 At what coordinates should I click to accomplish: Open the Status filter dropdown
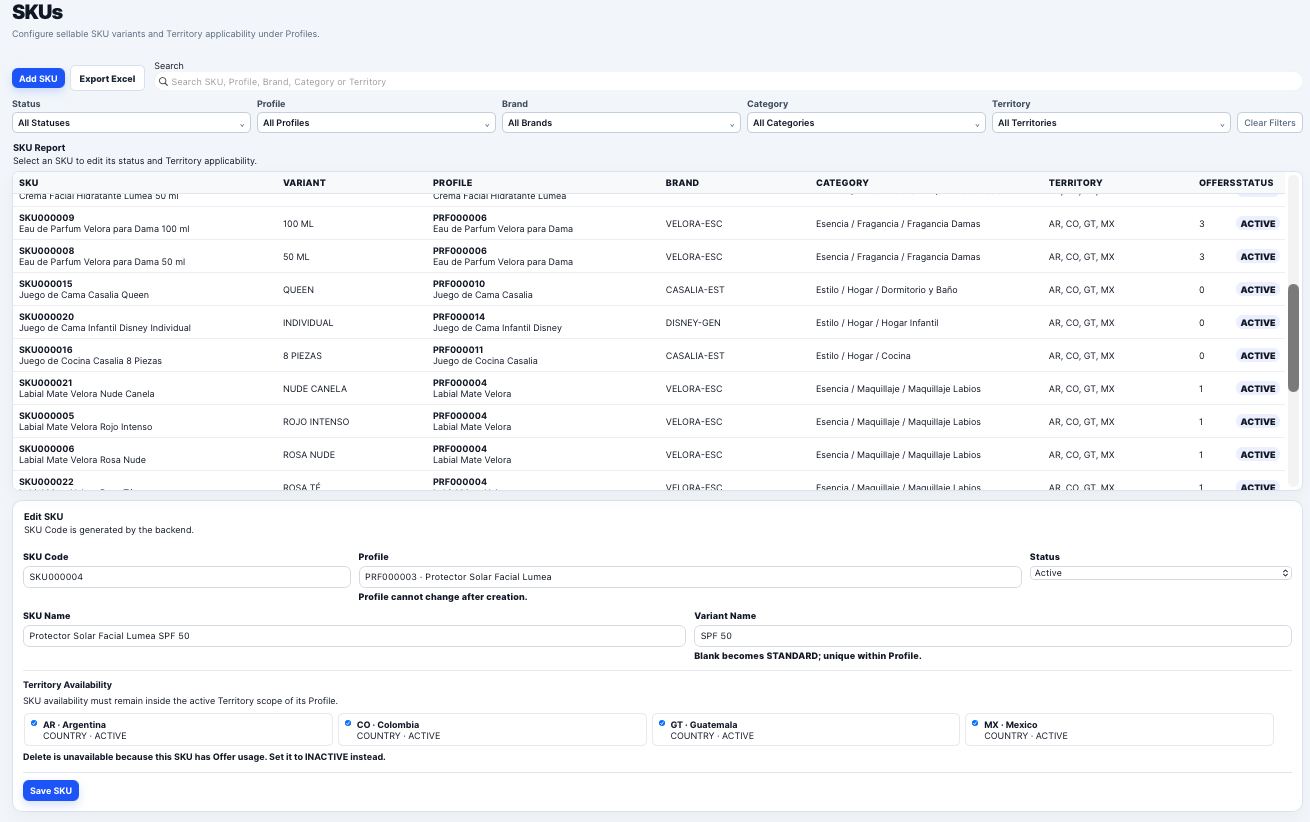(x=131, y=123)
